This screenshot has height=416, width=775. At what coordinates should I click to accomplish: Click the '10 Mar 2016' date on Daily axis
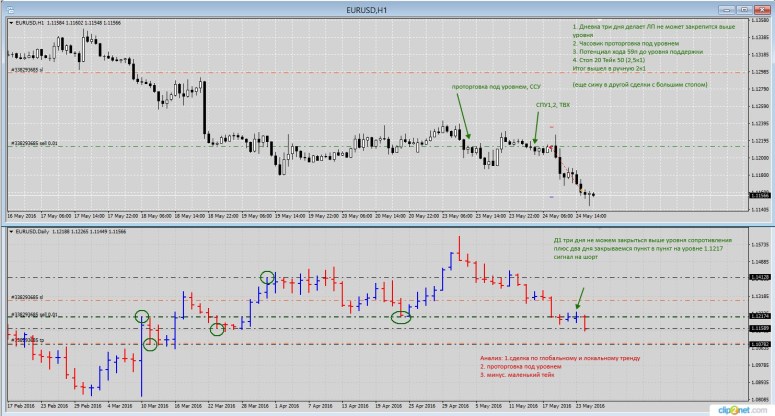point(154,406)
